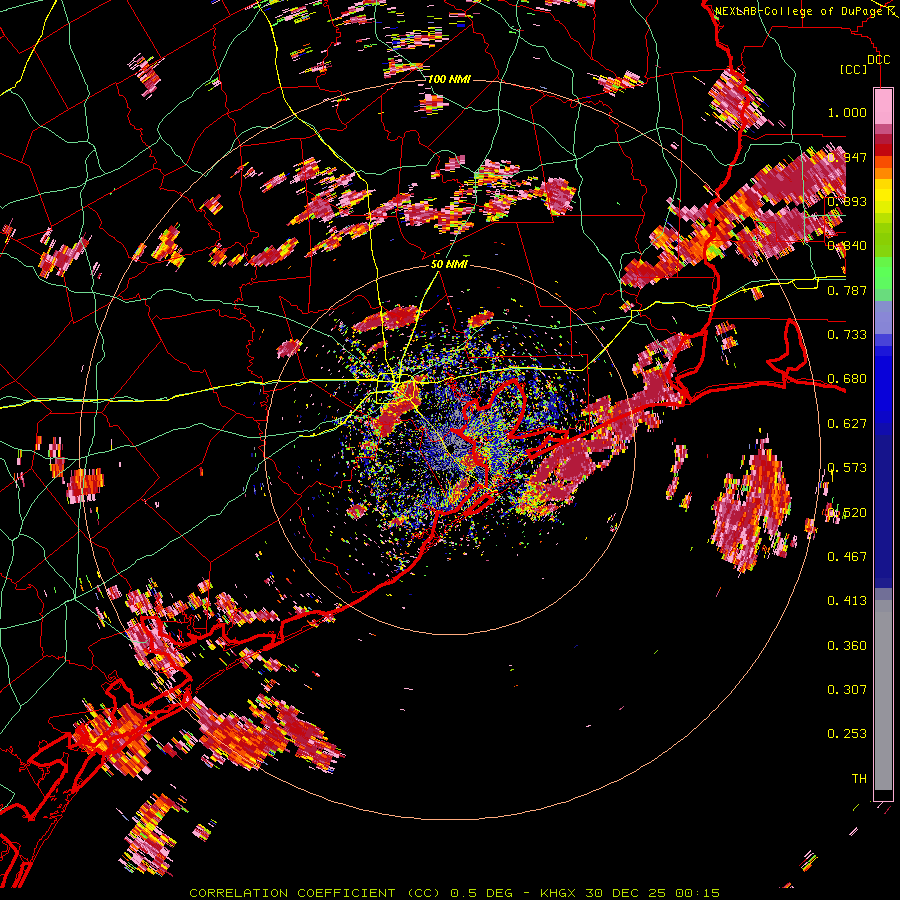900x900 pixels.
Task: Click the 0.413 scale value
Action: (x=847, y=601)
